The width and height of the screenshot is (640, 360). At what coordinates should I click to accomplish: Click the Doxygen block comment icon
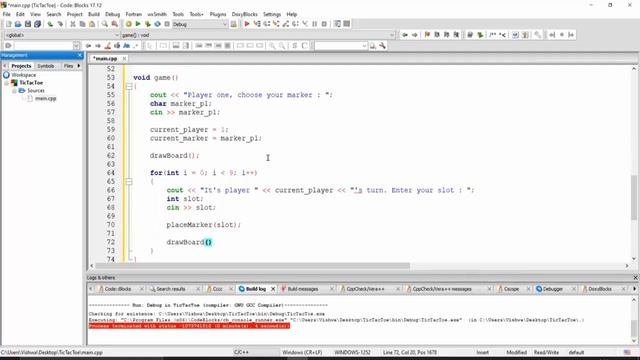point(493,35)
